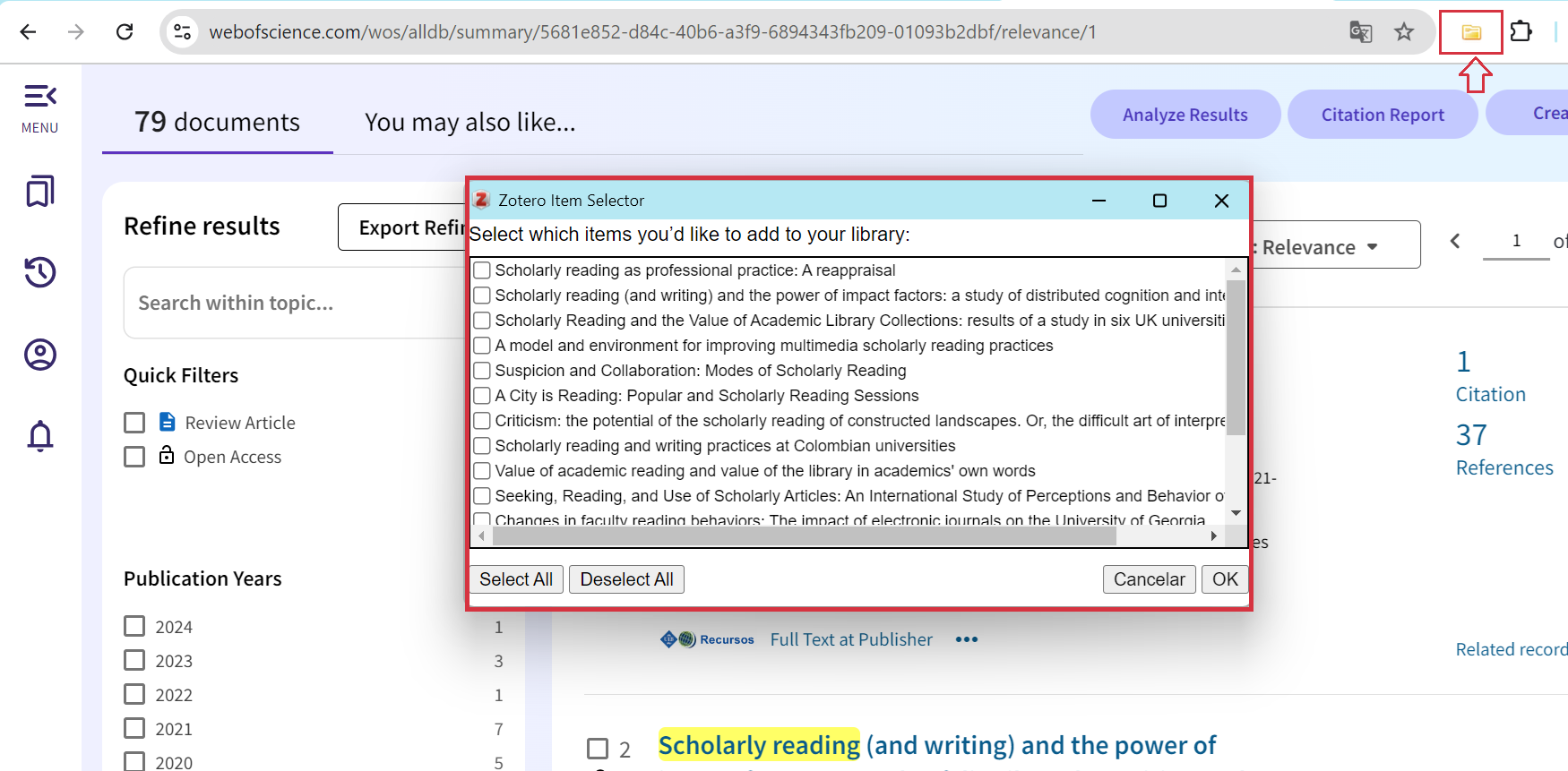Bookmark this page with the star icon

click(1404, 32)
